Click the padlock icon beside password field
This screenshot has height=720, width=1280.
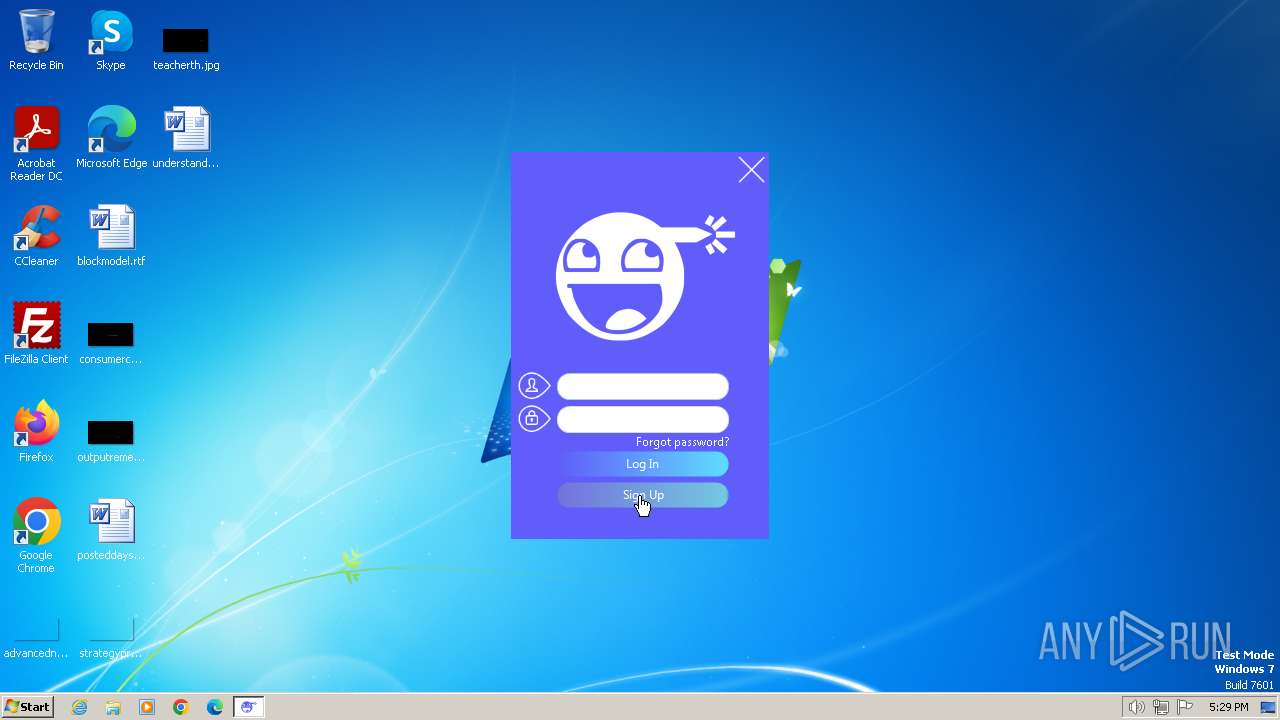pyautogui.click(x=533, y=418)
